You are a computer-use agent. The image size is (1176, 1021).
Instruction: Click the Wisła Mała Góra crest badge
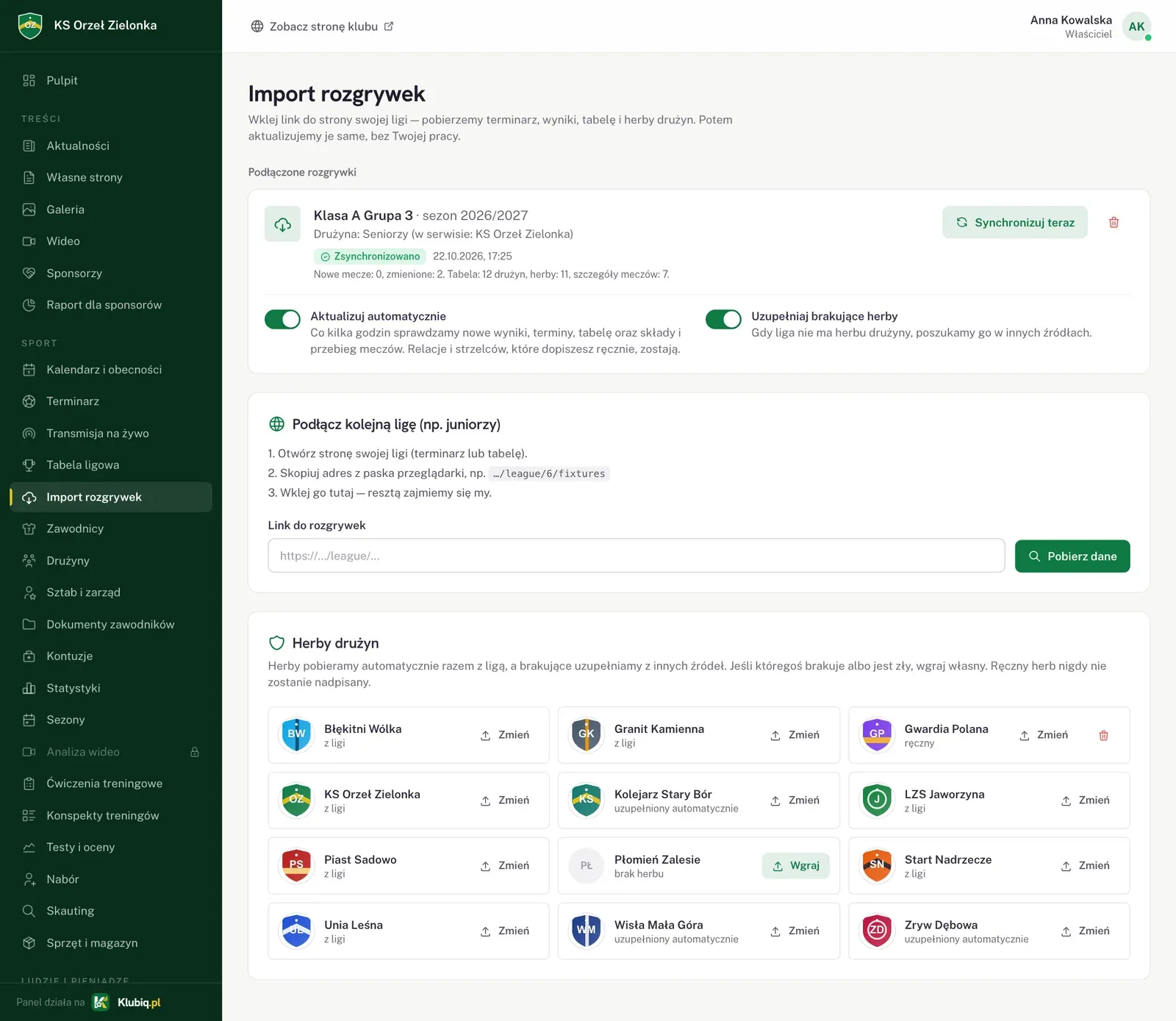(587, 931)
